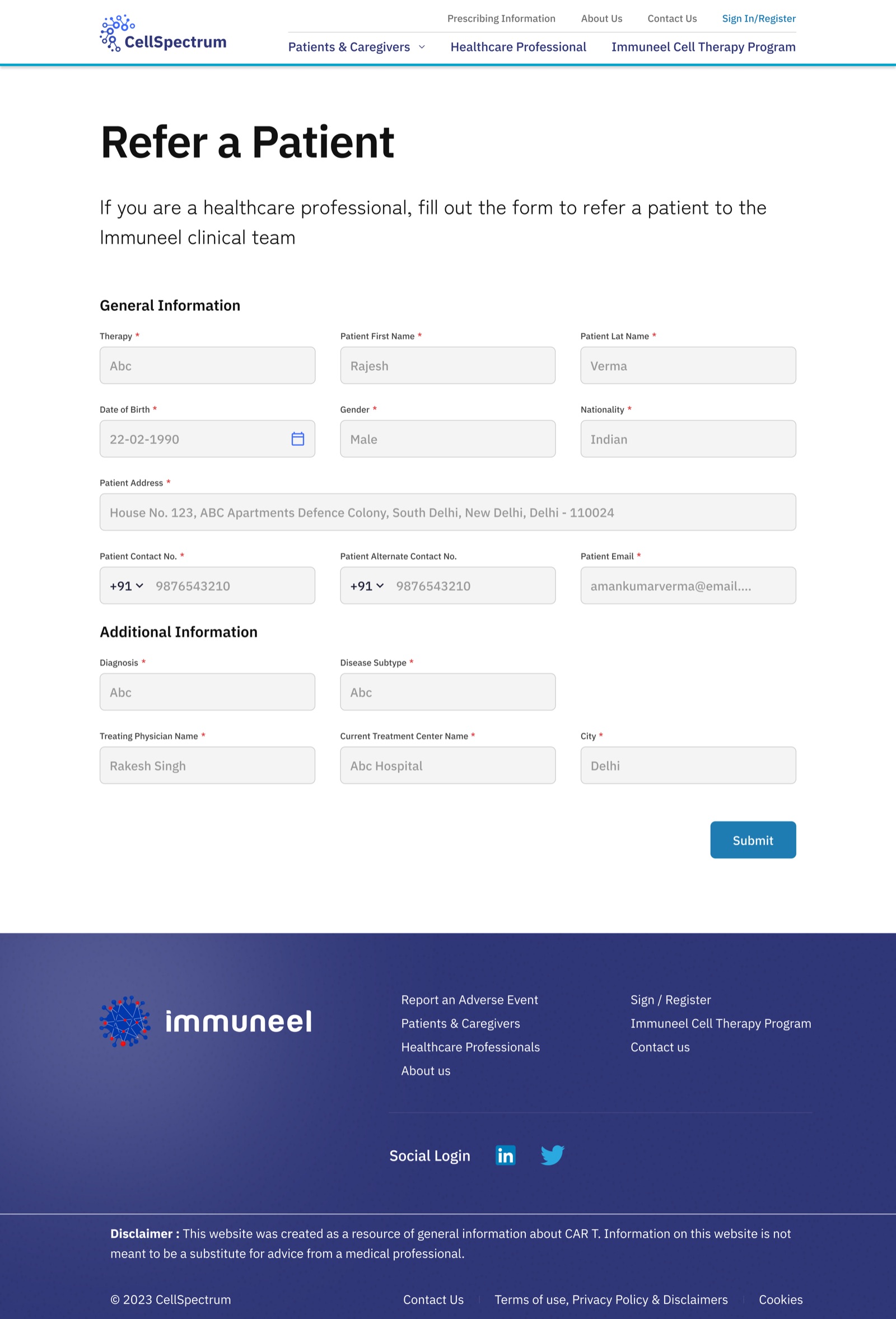This screenshot has width=896, height=1319.
Task: Open Terms of use, Privacy Policy & Disclaimers
Action: point(610,1300)
